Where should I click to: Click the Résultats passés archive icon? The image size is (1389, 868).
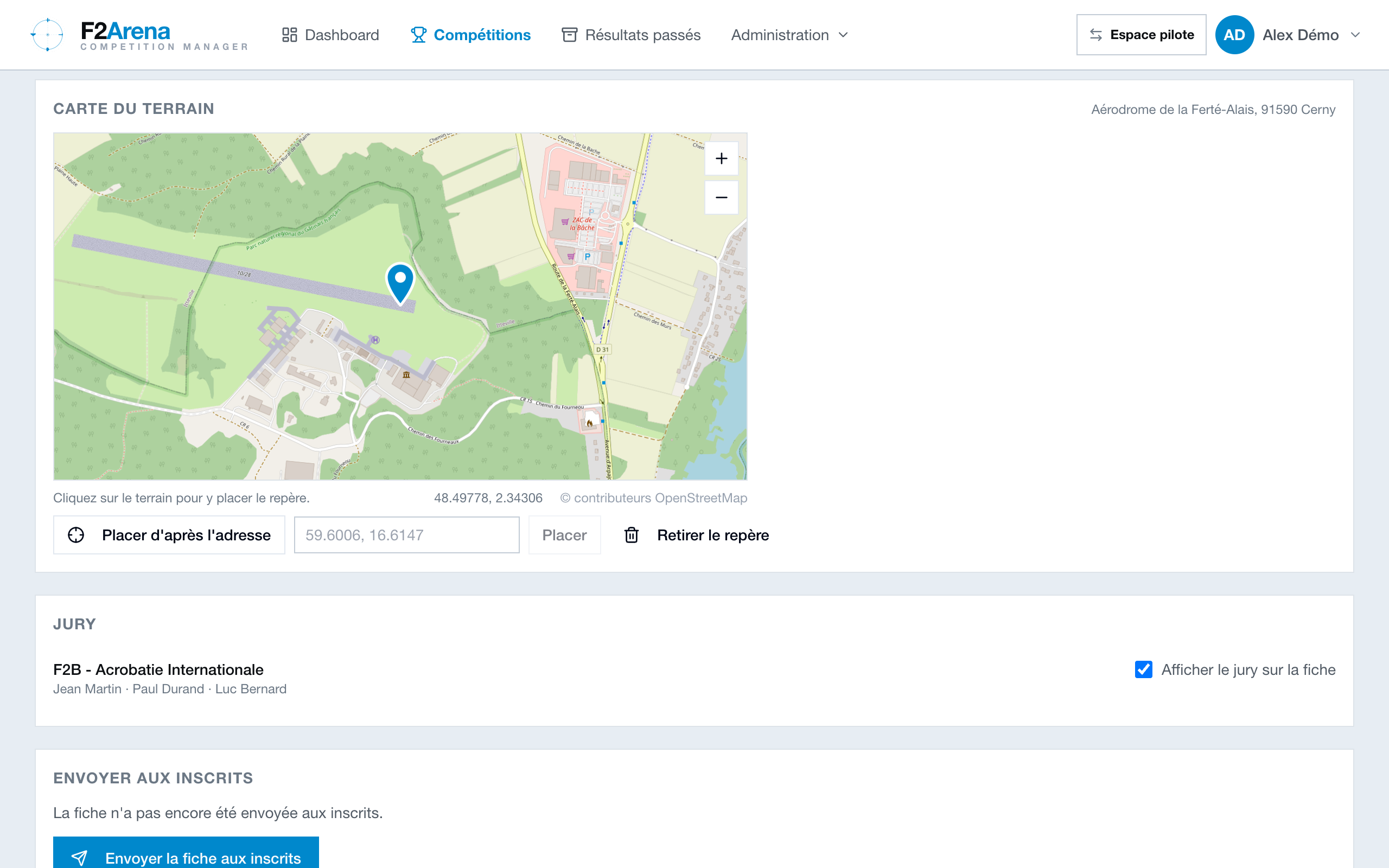pos(569,35)
